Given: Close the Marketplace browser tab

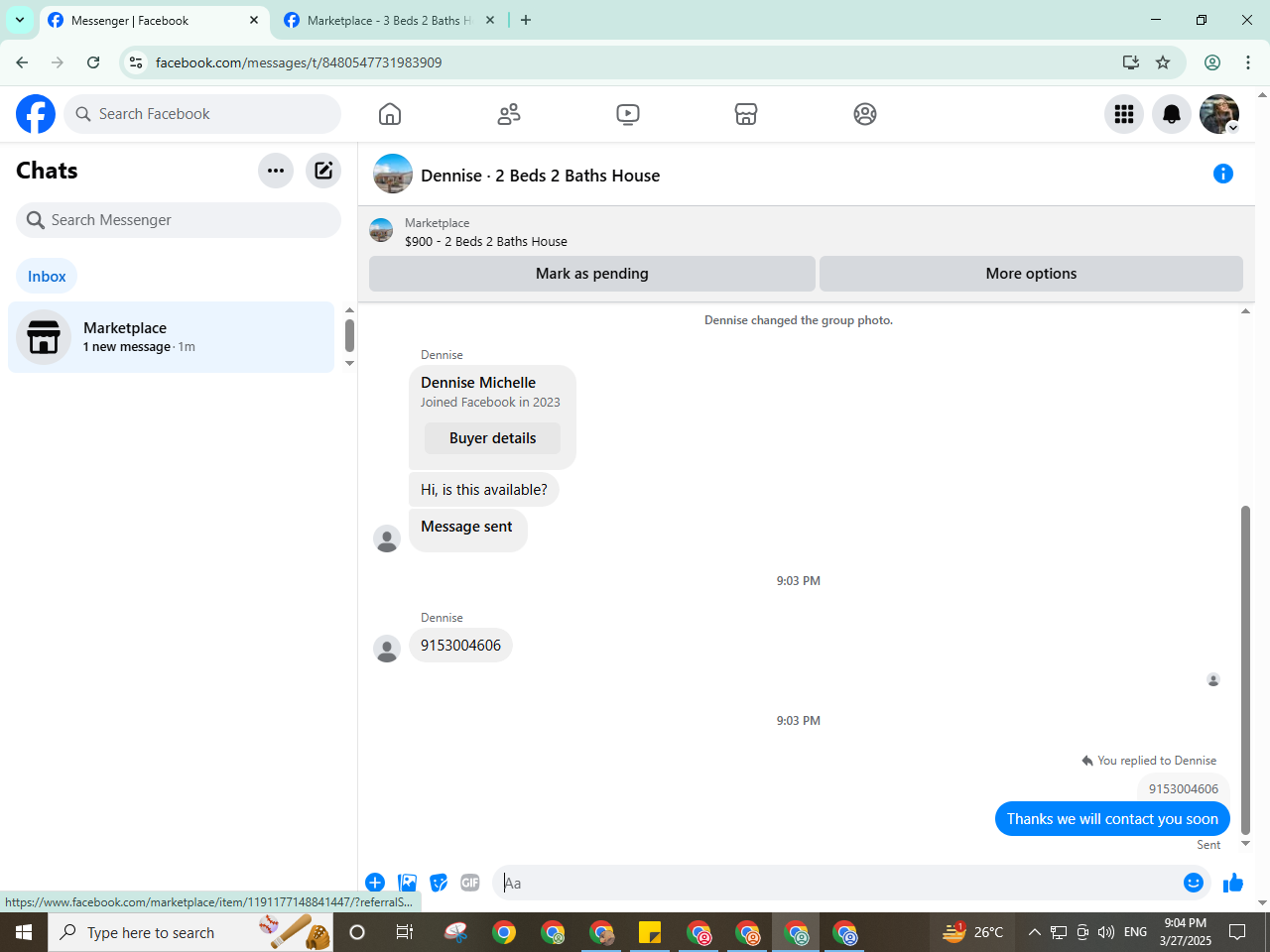Looking at the screenshot, I should coord(490,20).
